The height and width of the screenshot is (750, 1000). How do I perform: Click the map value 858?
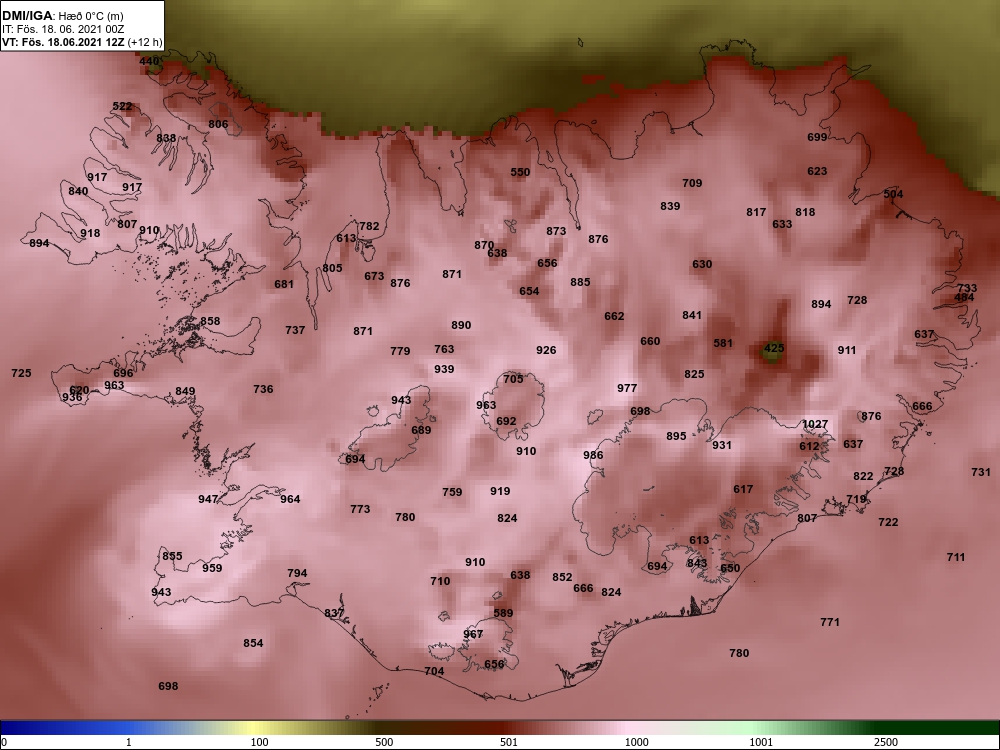pos(210,321)
